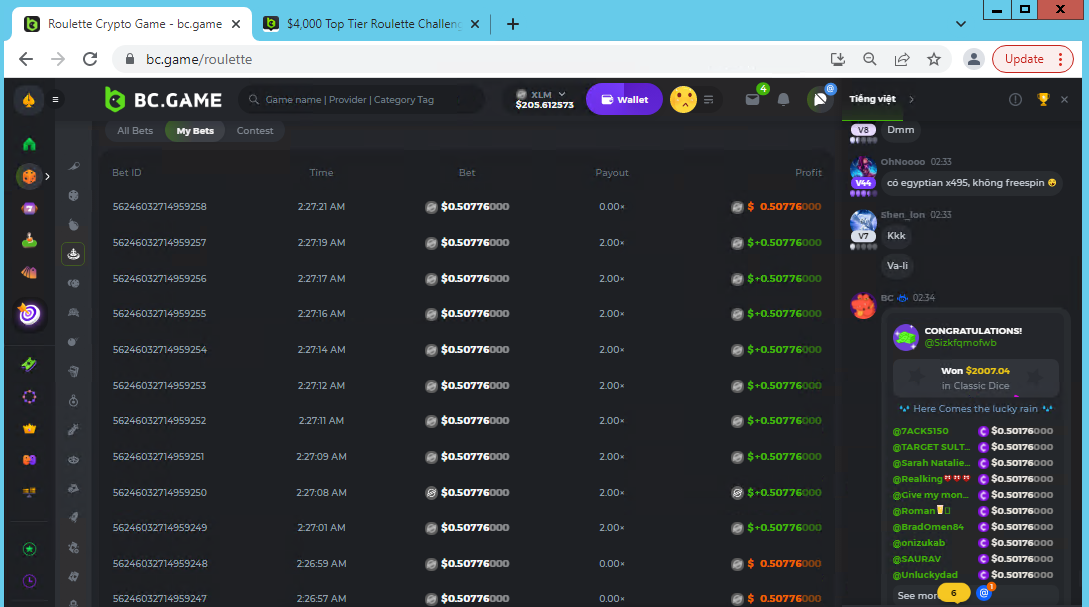The height and width of the screenshot is (607, 1089).
Task: Toggle the chat panel icon
Action: click(x=820, y=99)
